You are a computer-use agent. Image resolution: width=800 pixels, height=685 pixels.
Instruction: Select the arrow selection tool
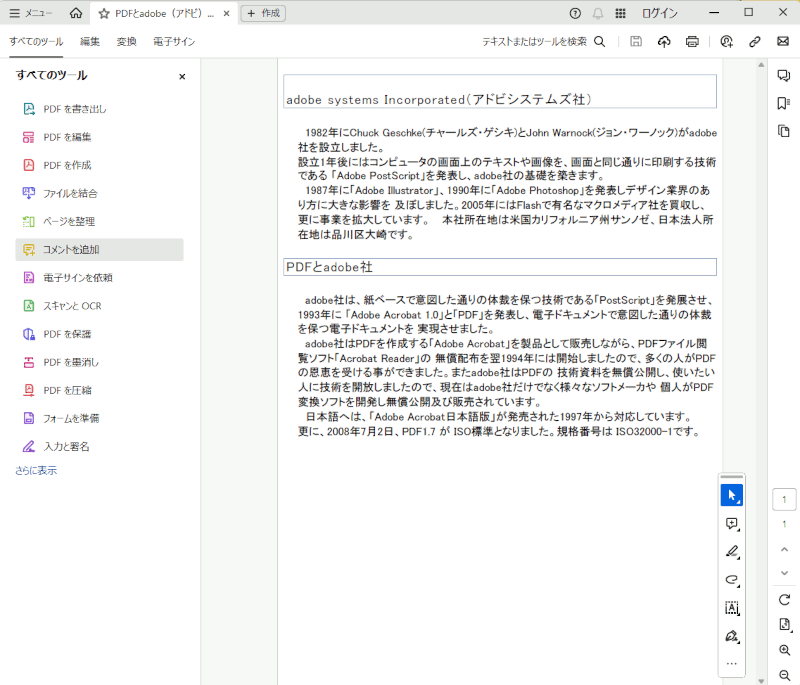click(732, 495)
